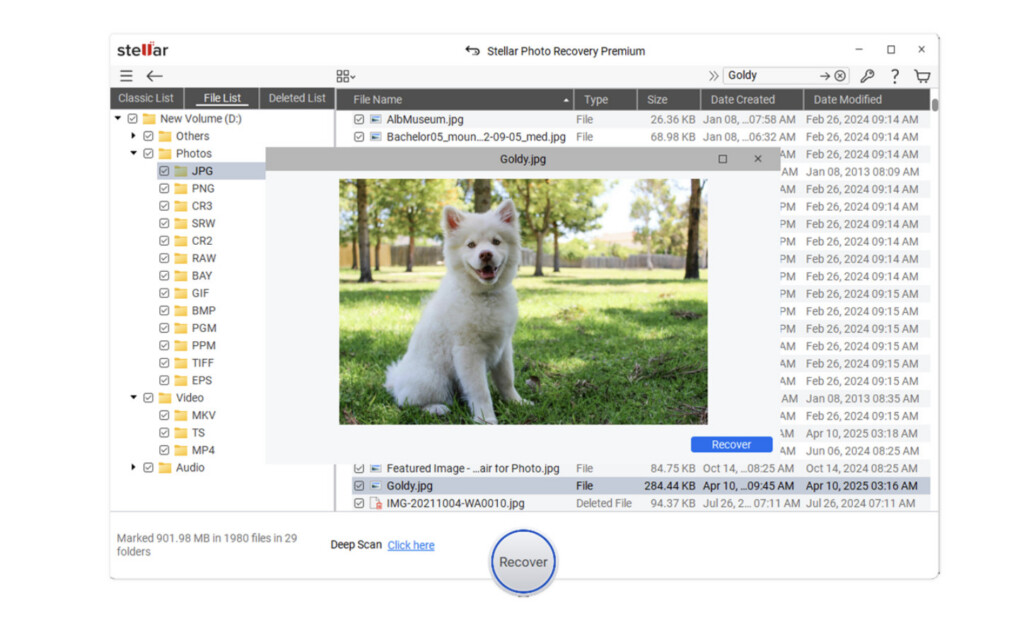The width and height of the screenshot is (1024, 627).
Task: Select the TIFF folder icon
Action: [181, 362]
